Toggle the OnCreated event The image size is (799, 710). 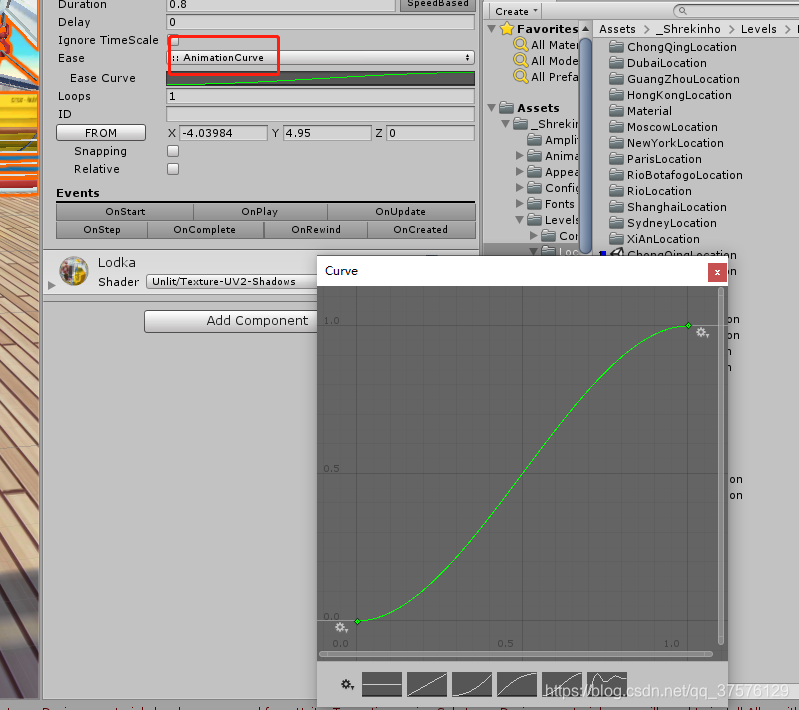(x=421, y=229)
